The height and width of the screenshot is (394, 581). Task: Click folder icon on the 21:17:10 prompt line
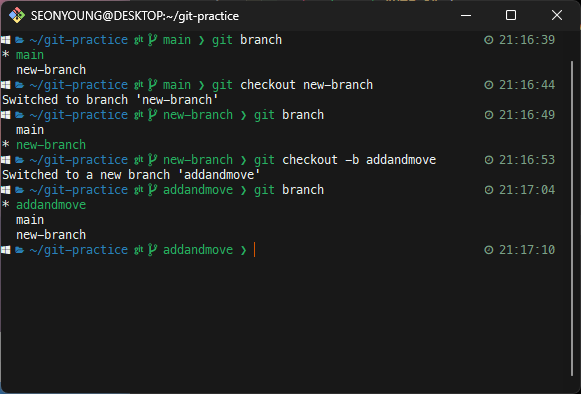tap(20, 250)
